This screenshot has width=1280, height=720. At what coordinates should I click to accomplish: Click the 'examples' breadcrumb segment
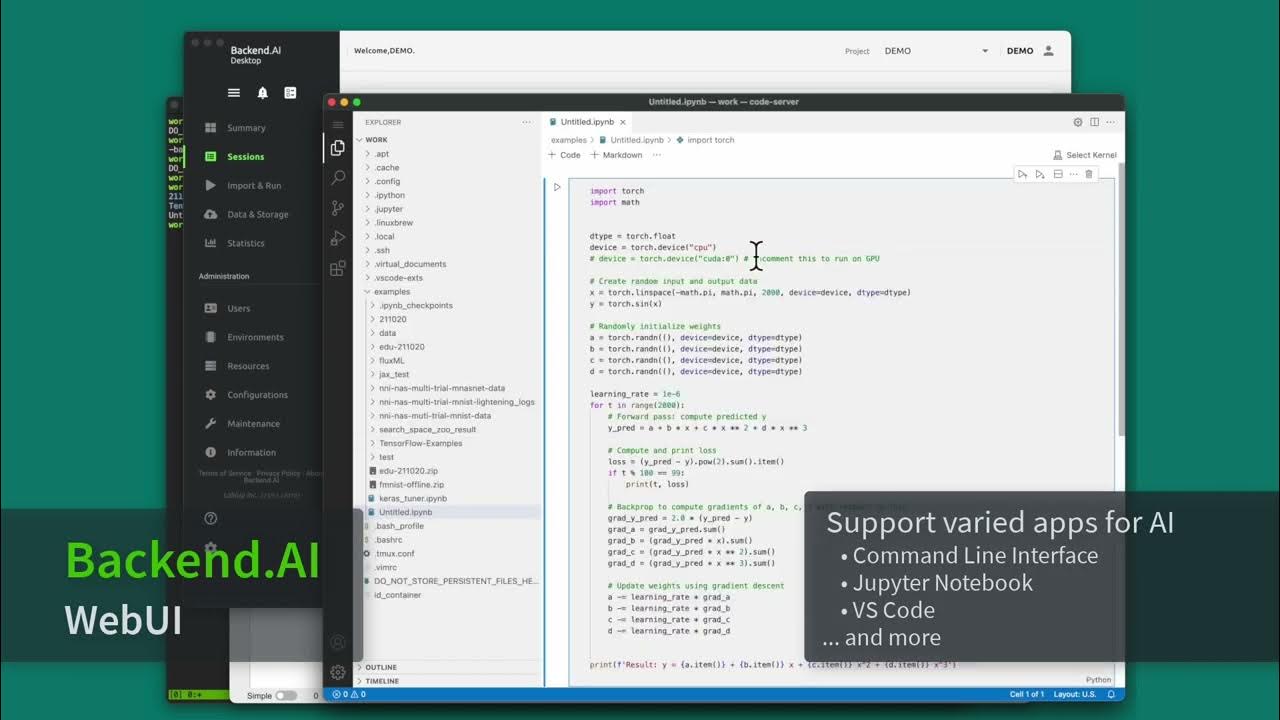tap(569, 140)
